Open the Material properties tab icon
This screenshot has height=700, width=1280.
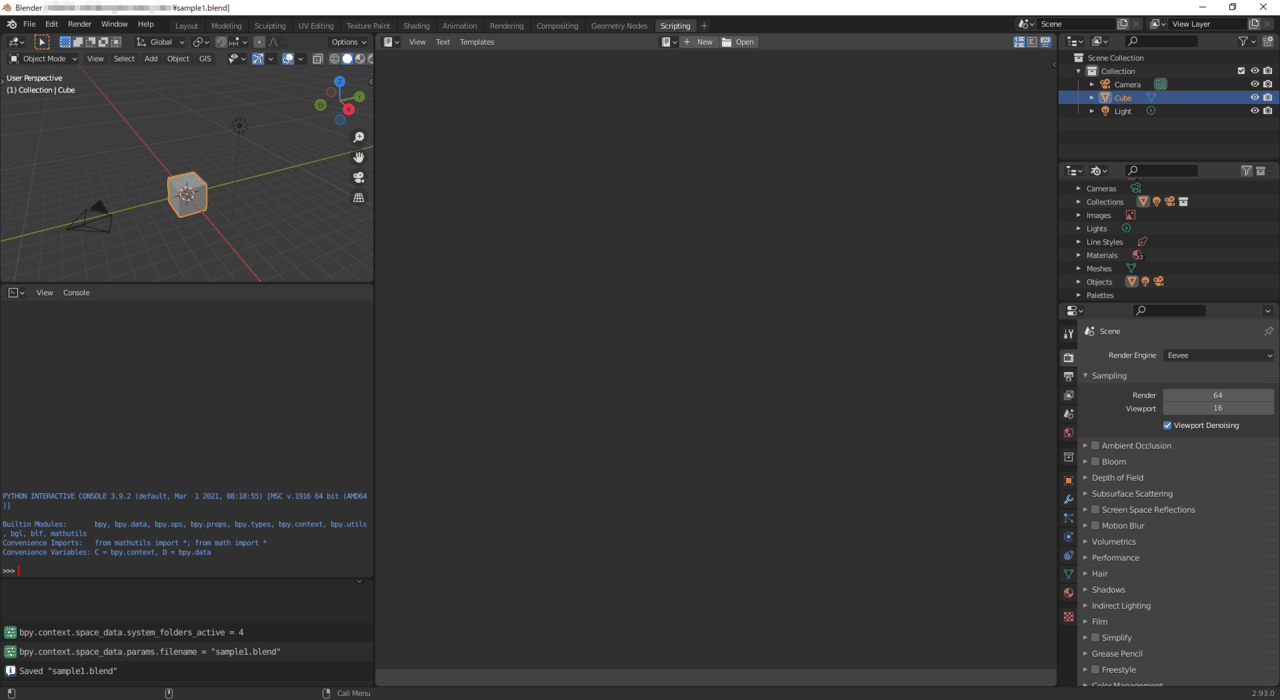[x=1068, y=593]
